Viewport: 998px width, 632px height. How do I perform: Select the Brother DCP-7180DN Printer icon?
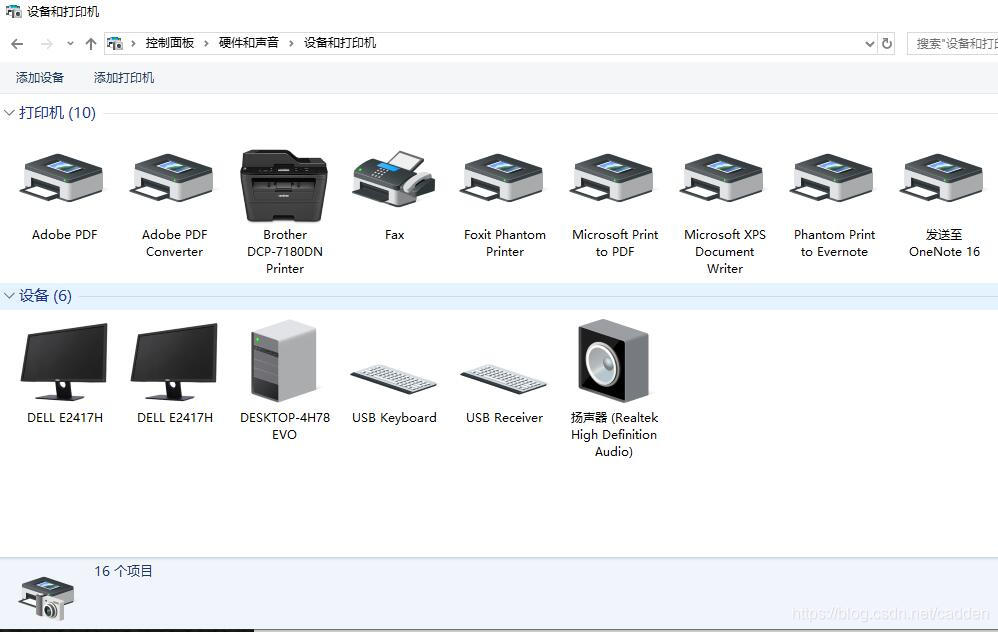coord(284,185)
